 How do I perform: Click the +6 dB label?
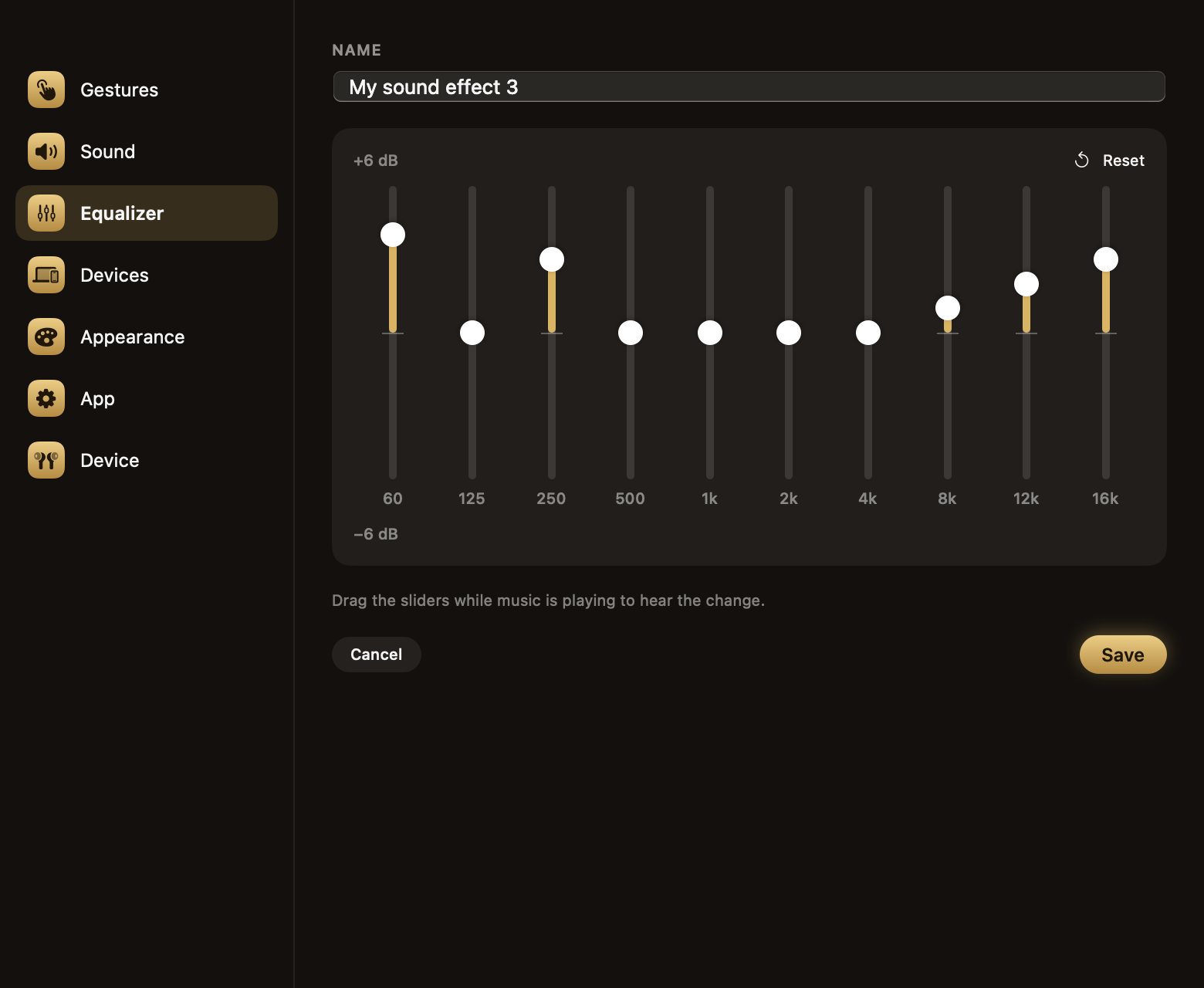click(376, 161)
